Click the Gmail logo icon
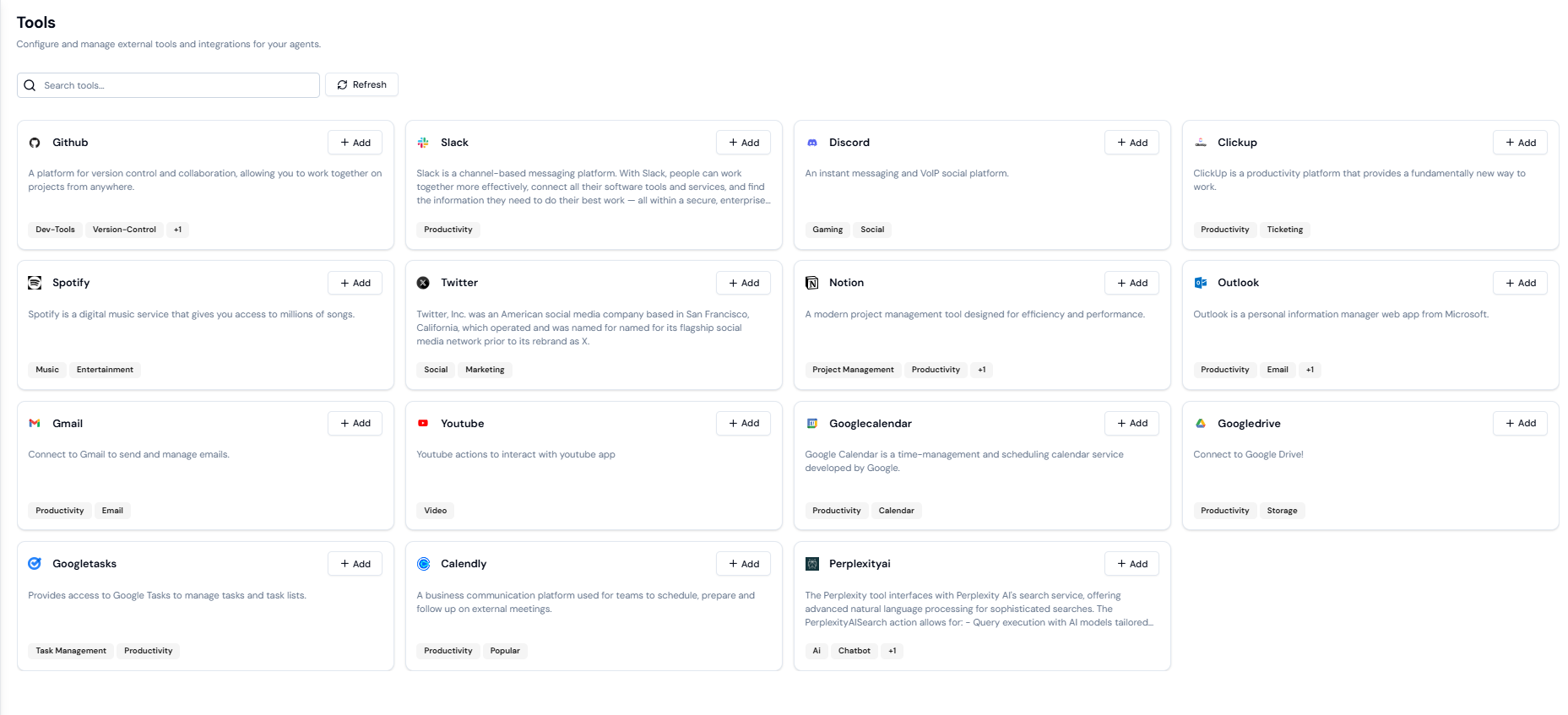 pyautogui.click(x=35, y=424)
